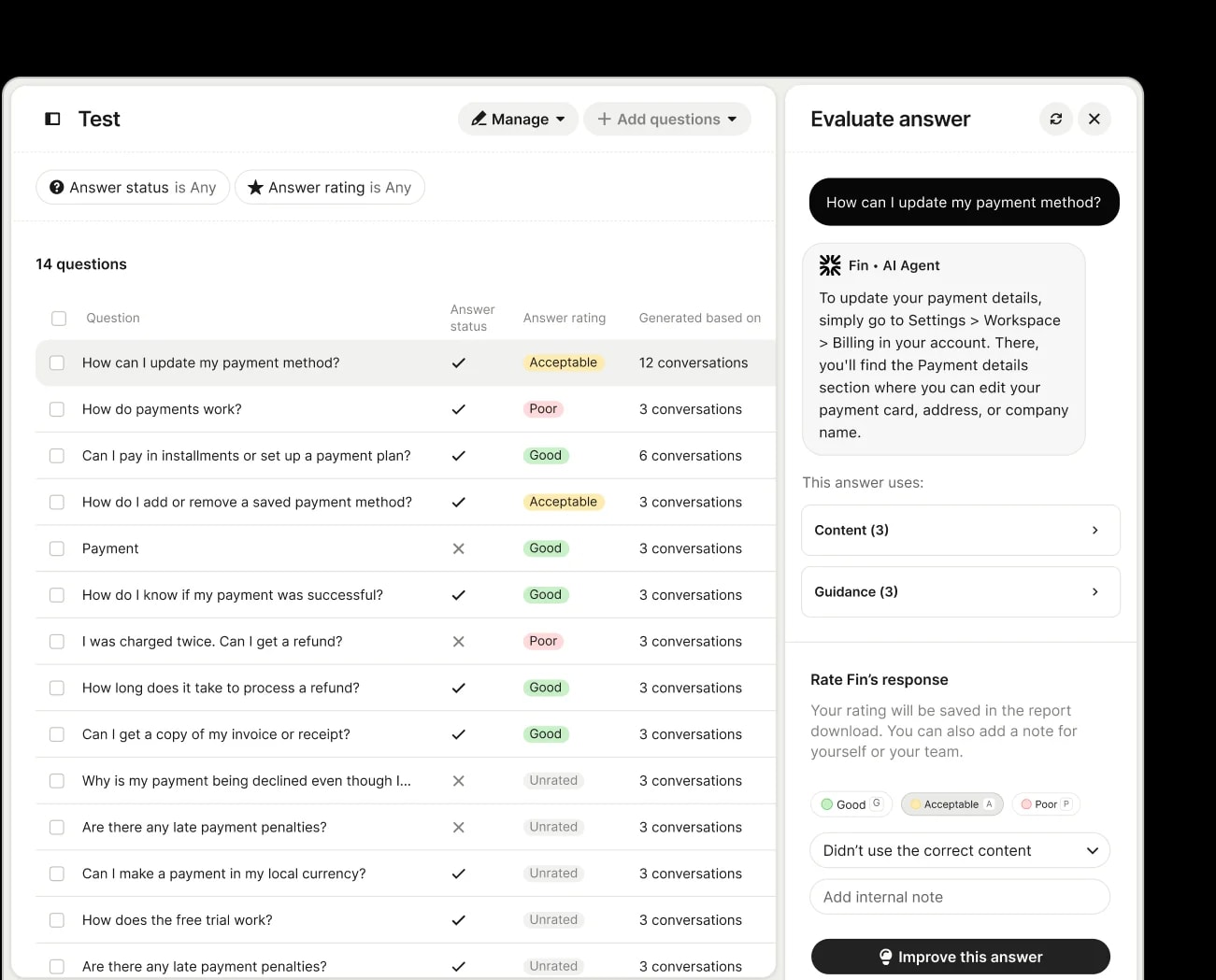Open the Add questions dropdown
The width and height of the screenshot is (1216, 980).
coord(667,119)
